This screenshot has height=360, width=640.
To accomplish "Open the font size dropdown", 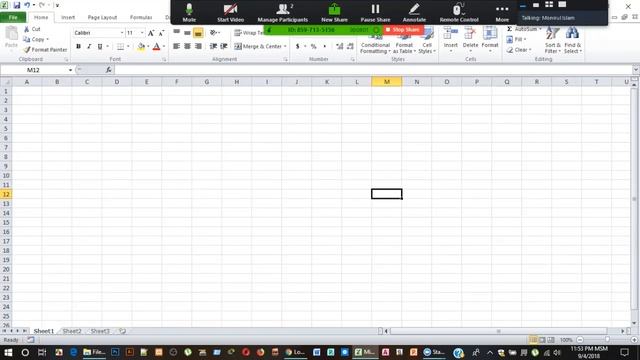I will pyautogui.click(x=142, y=33).
